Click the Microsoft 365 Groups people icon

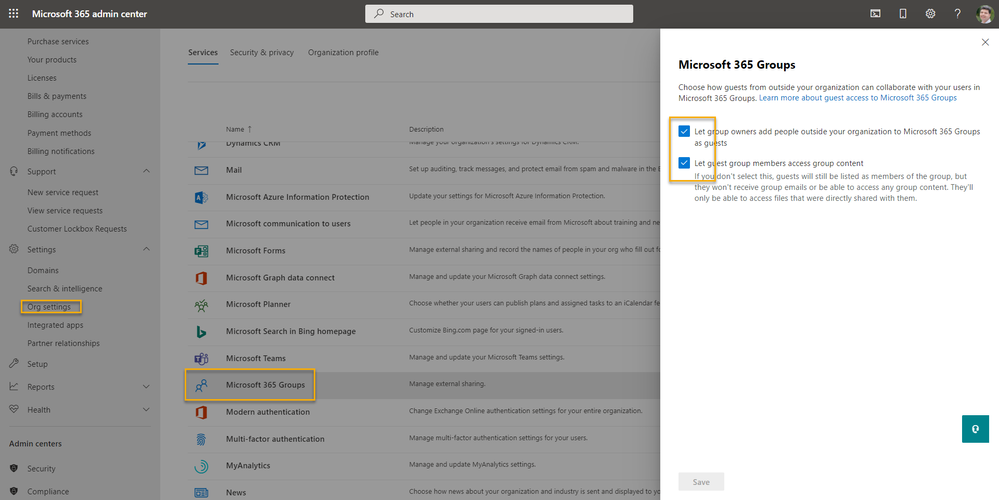(x=201, y=385)
